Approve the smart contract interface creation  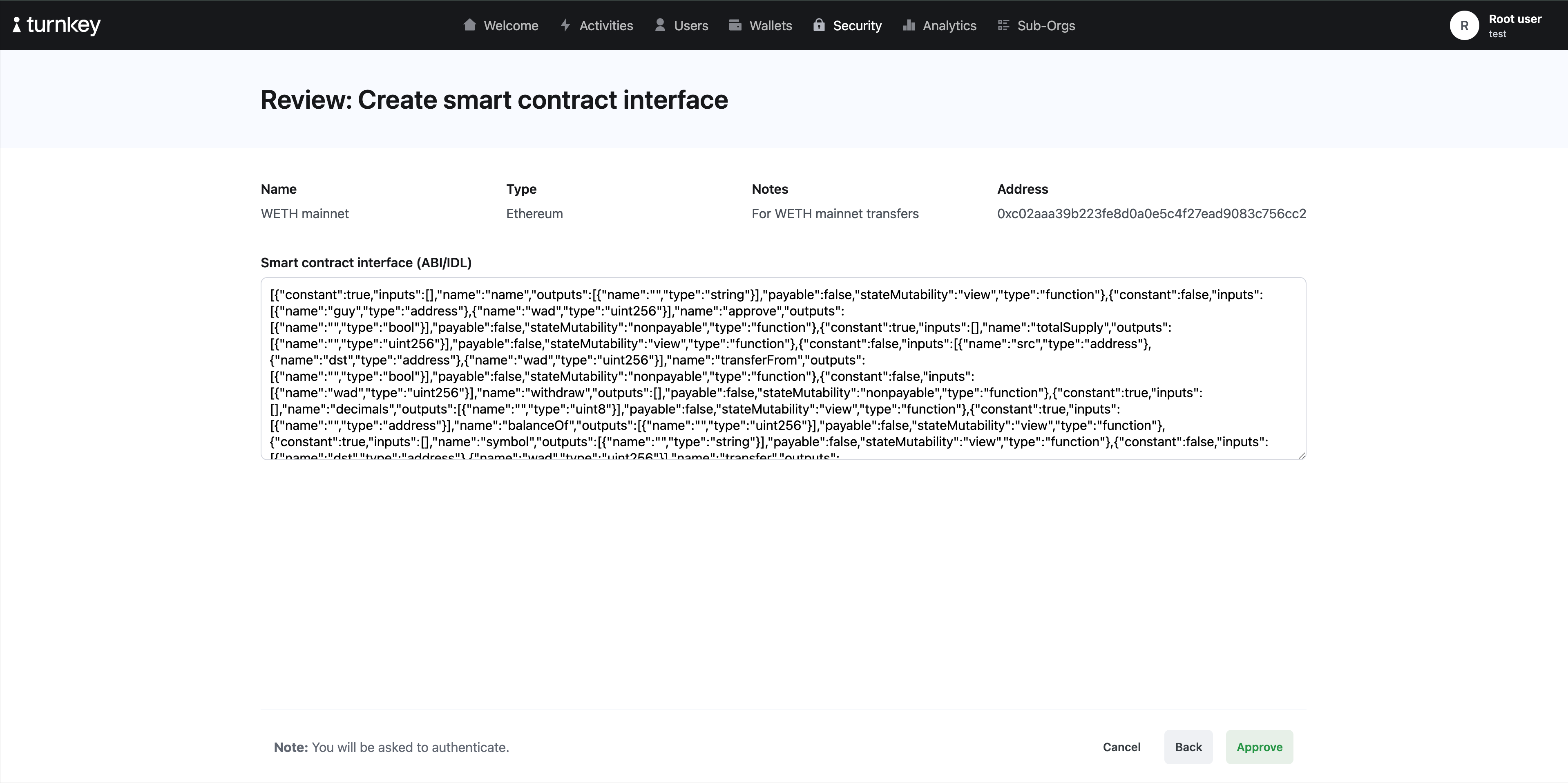(x=1260, y=747)
